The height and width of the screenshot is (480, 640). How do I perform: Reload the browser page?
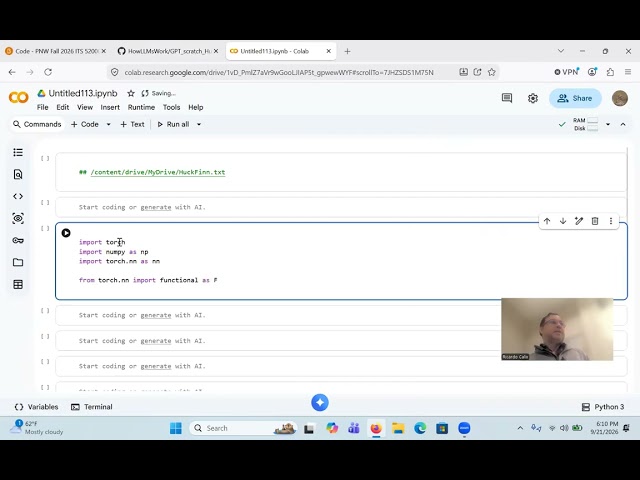tap(48, 72)
